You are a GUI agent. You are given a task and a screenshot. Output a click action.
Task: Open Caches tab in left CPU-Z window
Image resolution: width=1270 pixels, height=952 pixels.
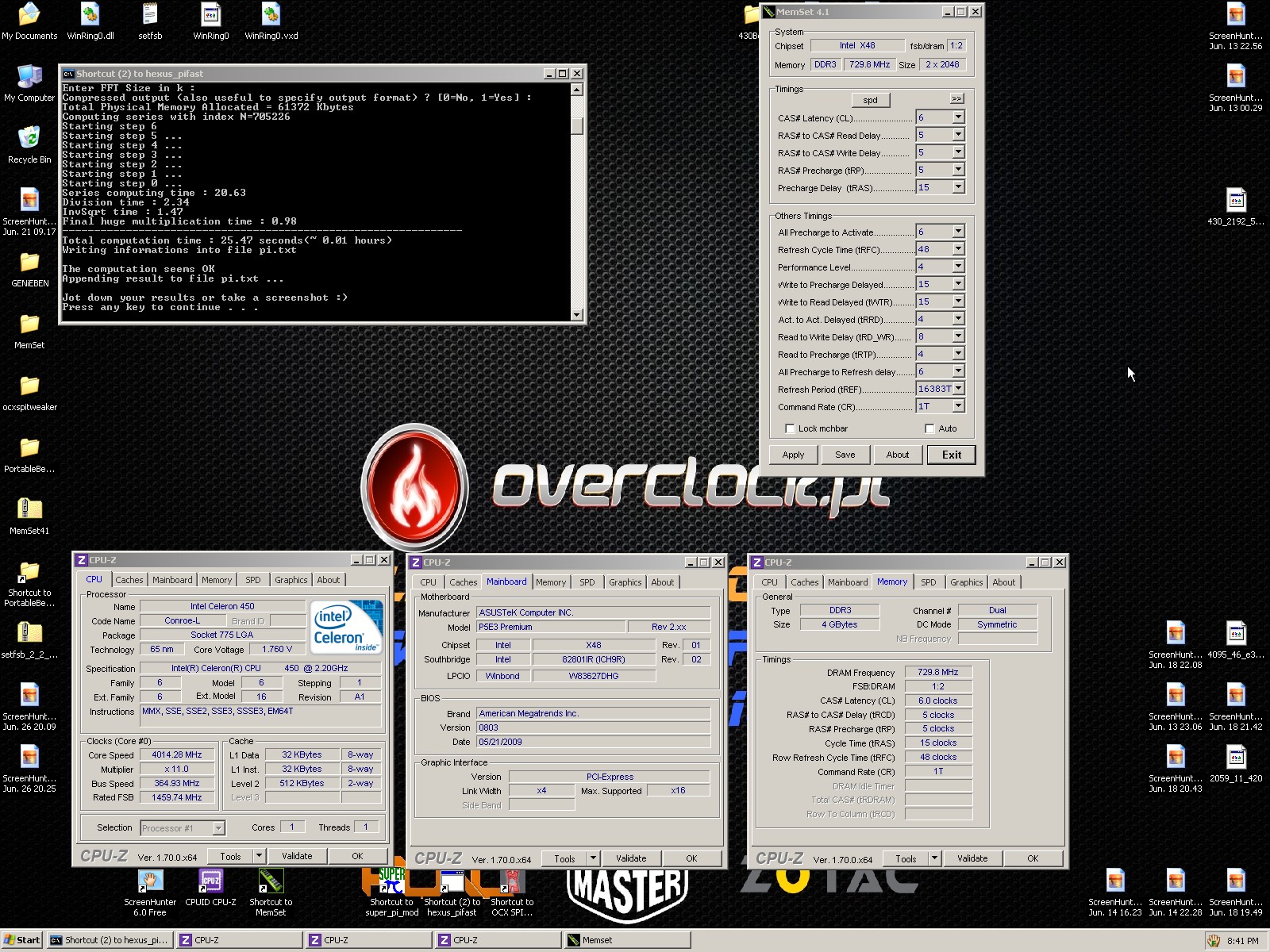[129, 580]
